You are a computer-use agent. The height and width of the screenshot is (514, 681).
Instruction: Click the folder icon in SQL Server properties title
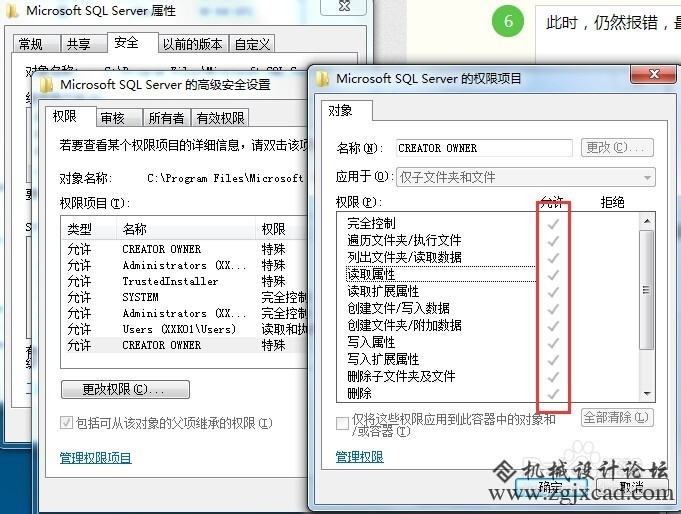pos(12,10)
